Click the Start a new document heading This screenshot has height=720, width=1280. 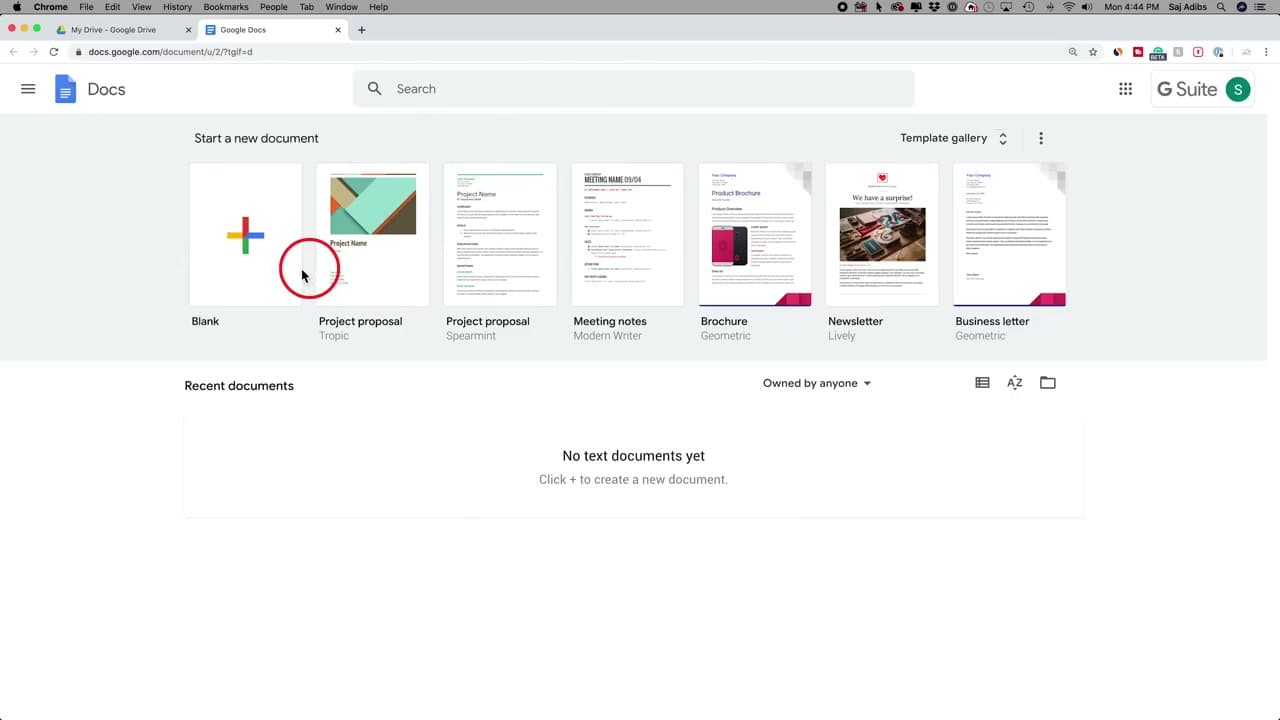pos(256,138)
